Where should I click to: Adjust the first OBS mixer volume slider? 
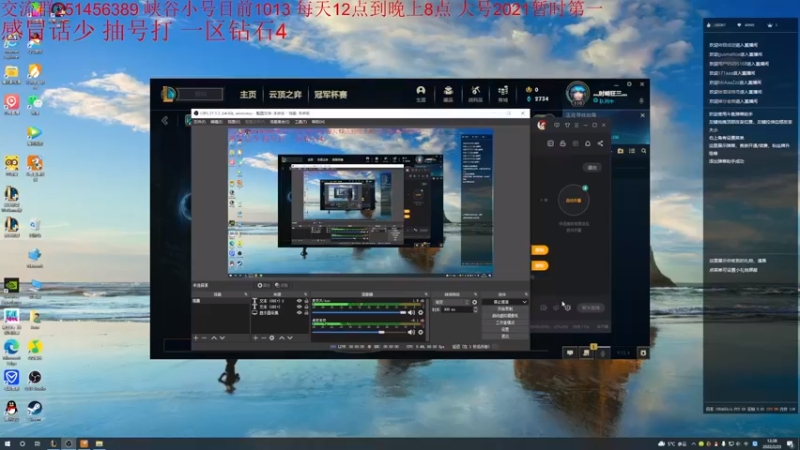click(x=359, y=312)
